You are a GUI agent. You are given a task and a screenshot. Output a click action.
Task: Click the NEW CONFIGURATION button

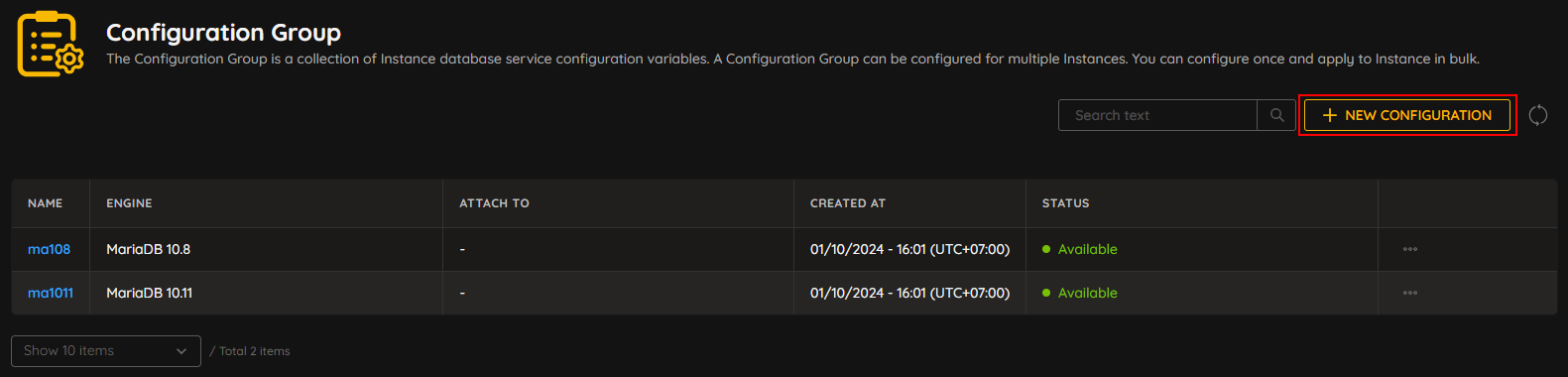click(x=1407, y=115)
